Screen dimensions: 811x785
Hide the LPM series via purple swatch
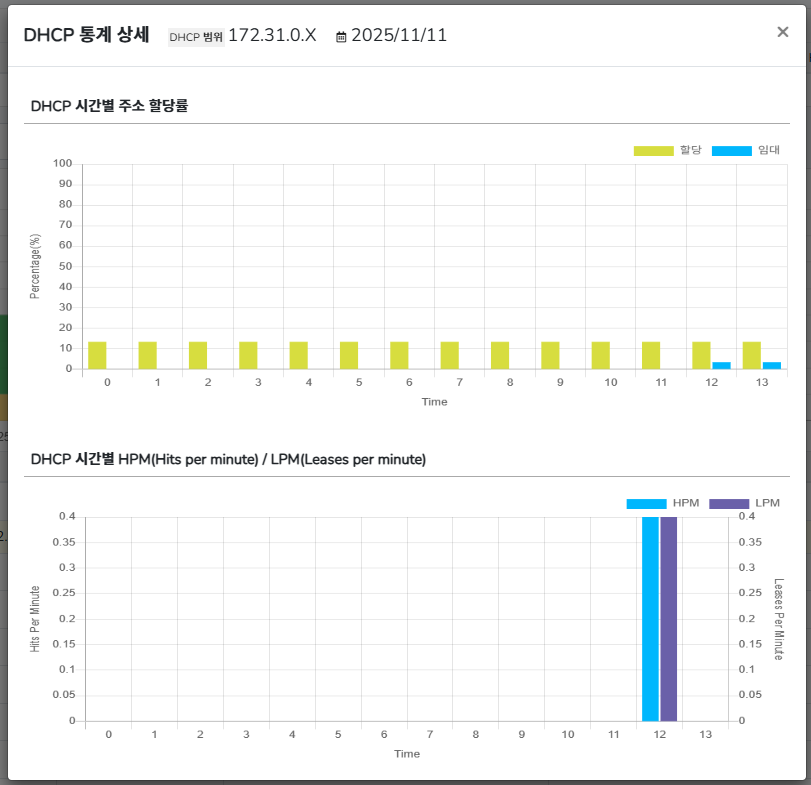tap(728, 503)
